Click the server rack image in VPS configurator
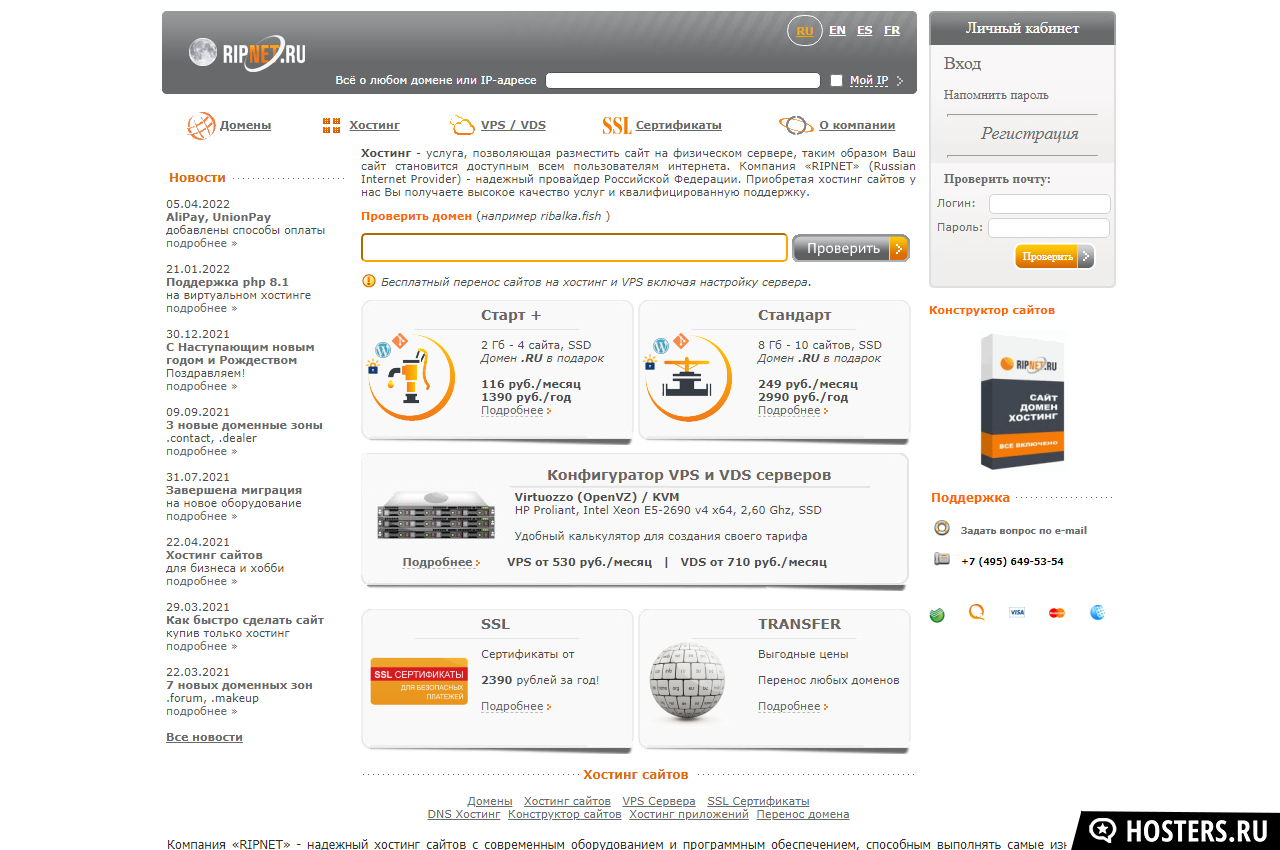1280x850 pixels. point(436,515)
